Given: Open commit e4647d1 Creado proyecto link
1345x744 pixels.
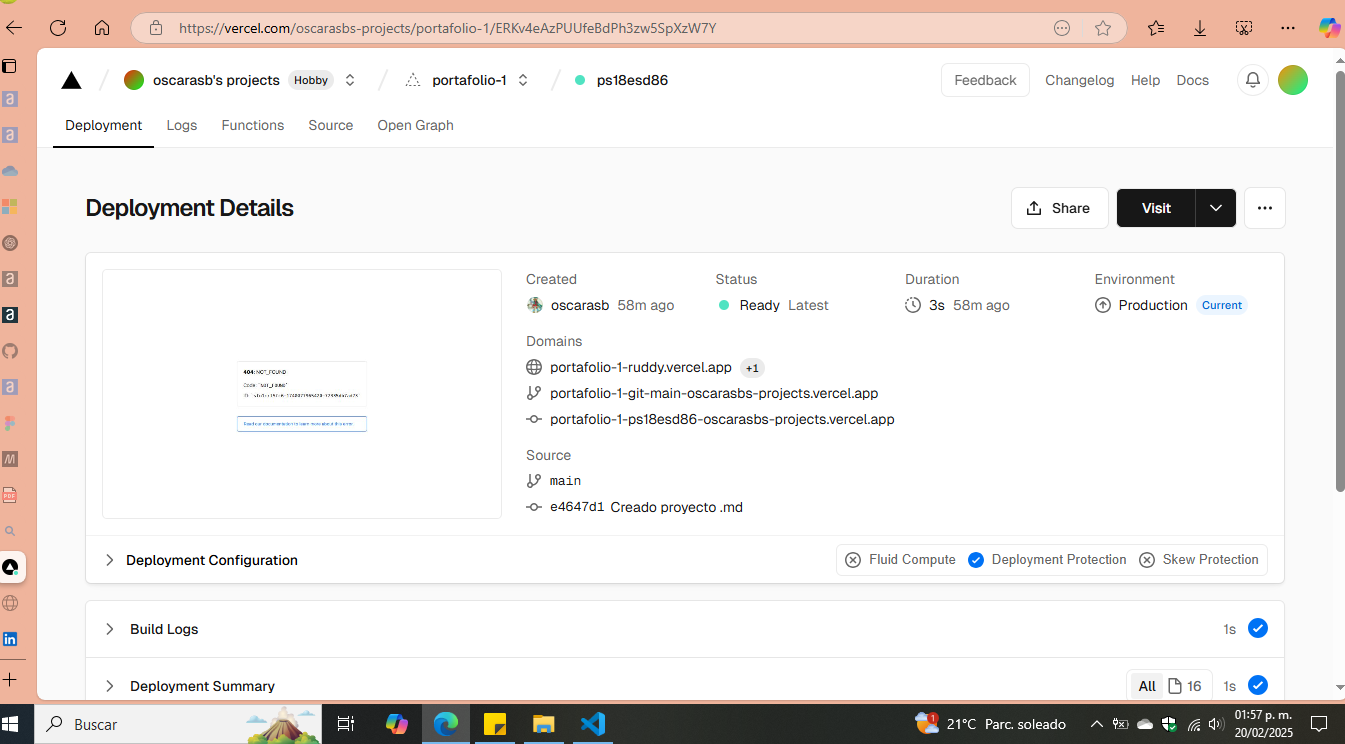Looking at the screenshot, I should point(646,507).
